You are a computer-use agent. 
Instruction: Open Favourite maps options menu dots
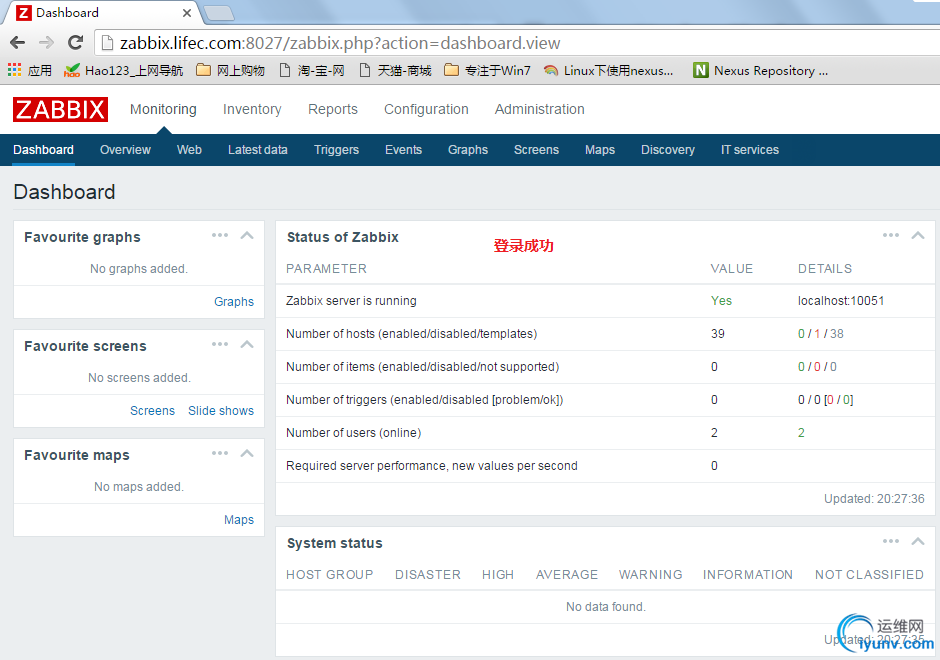pyautogui.click(x=220, y=453)
